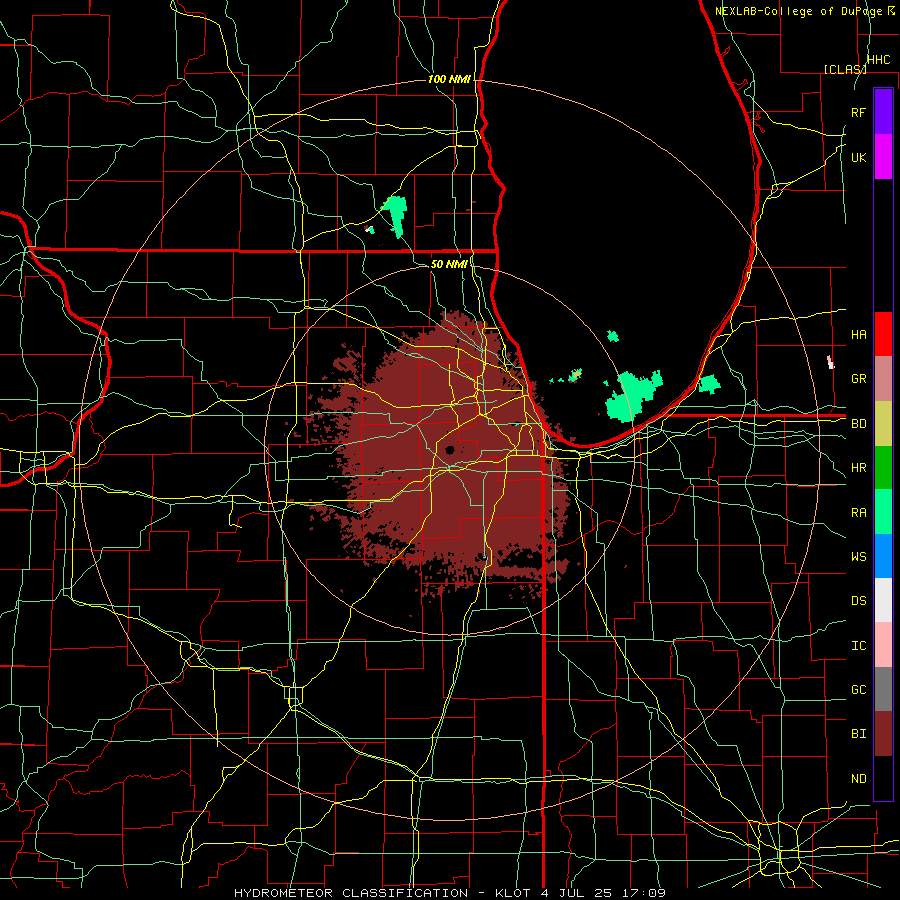Select the BD yellow legend block
Viewport: 900px width, 900px height.
click(x=883, y=424)
